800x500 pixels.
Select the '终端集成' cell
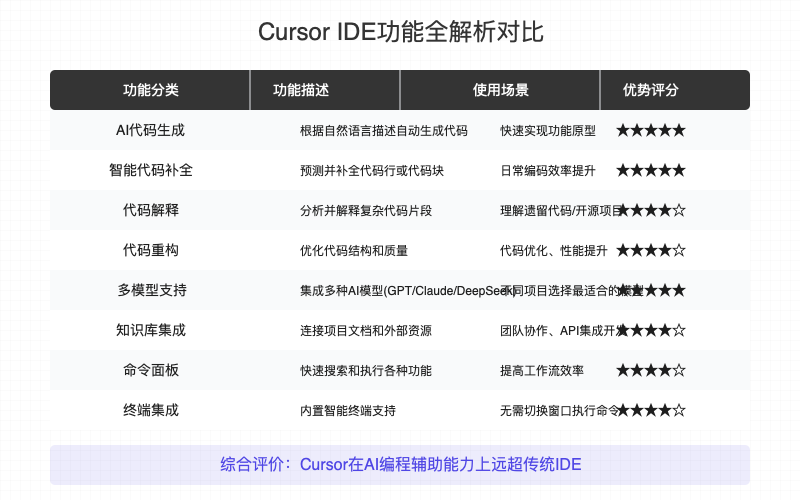(151, 410)
